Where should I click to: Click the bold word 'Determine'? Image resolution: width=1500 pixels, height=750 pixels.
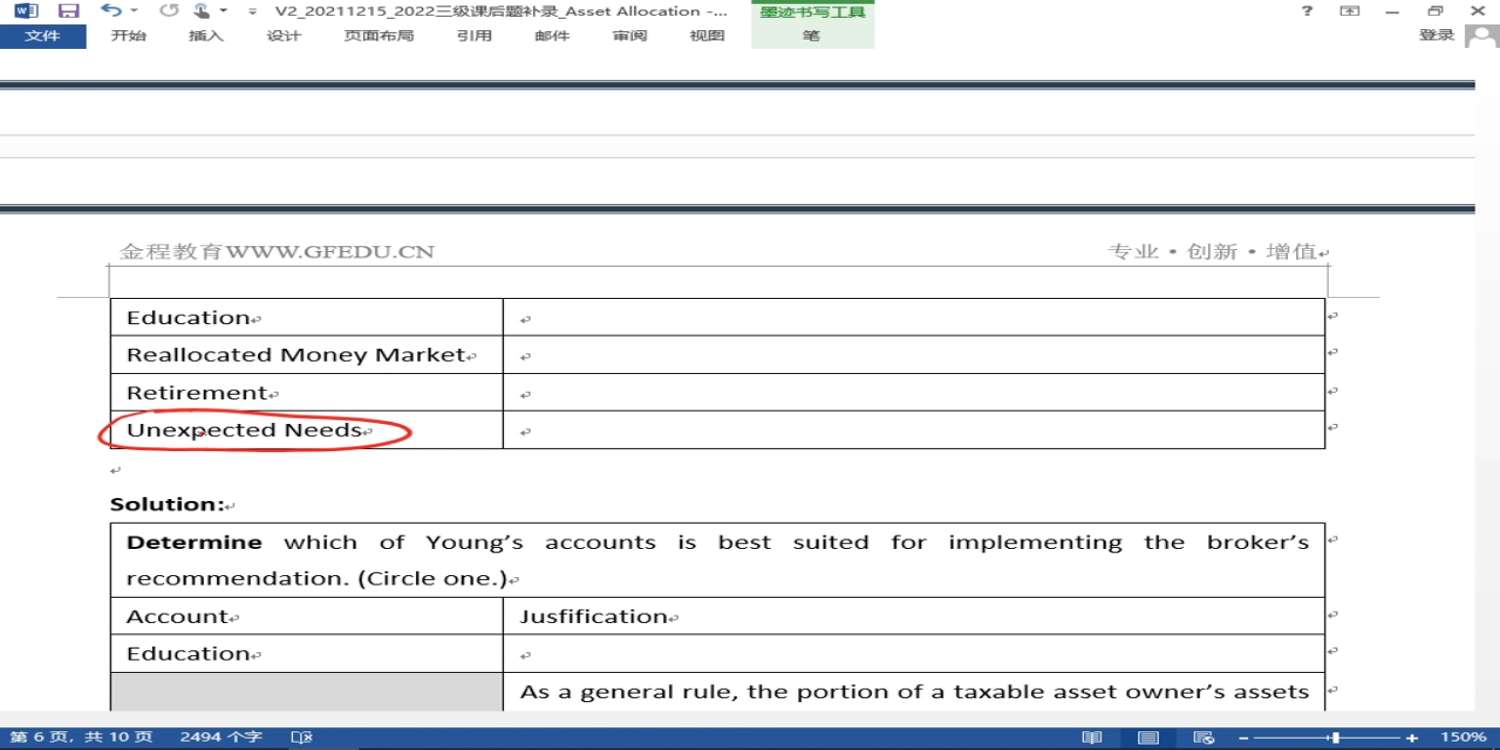coord(194,543)
